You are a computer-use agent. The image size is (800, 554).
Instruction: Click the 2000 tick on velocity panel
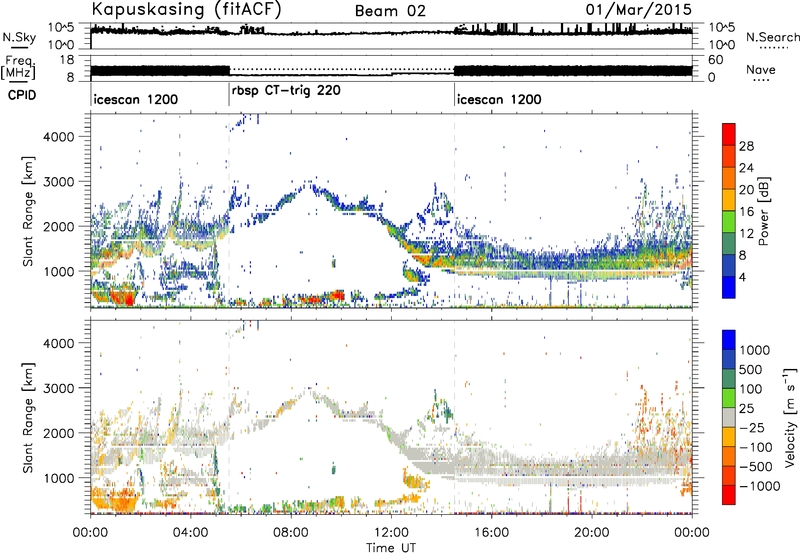(x=61, y=433)
